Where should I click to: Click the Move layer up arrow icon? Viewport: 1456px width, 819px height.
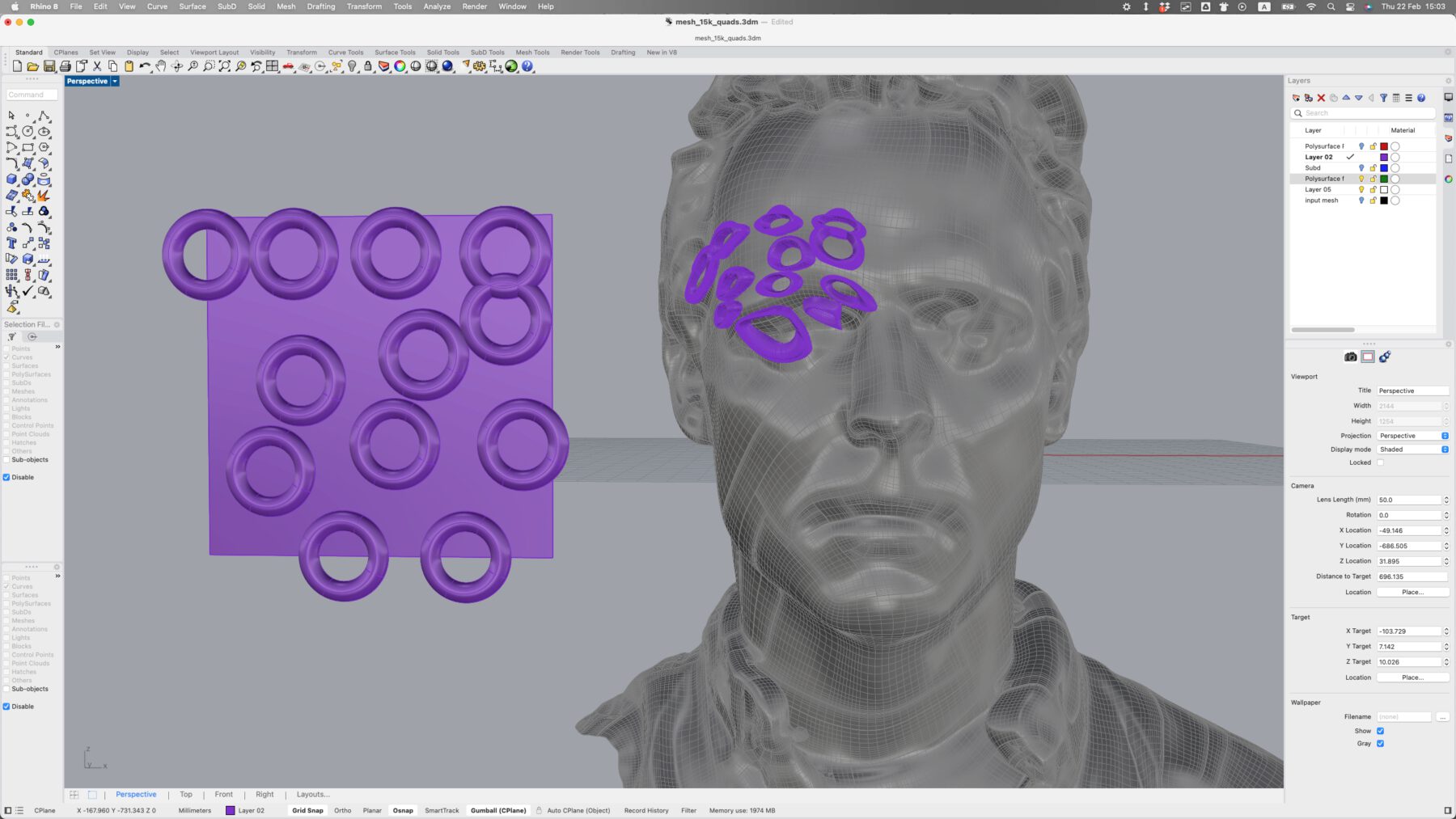point(1346,98)
